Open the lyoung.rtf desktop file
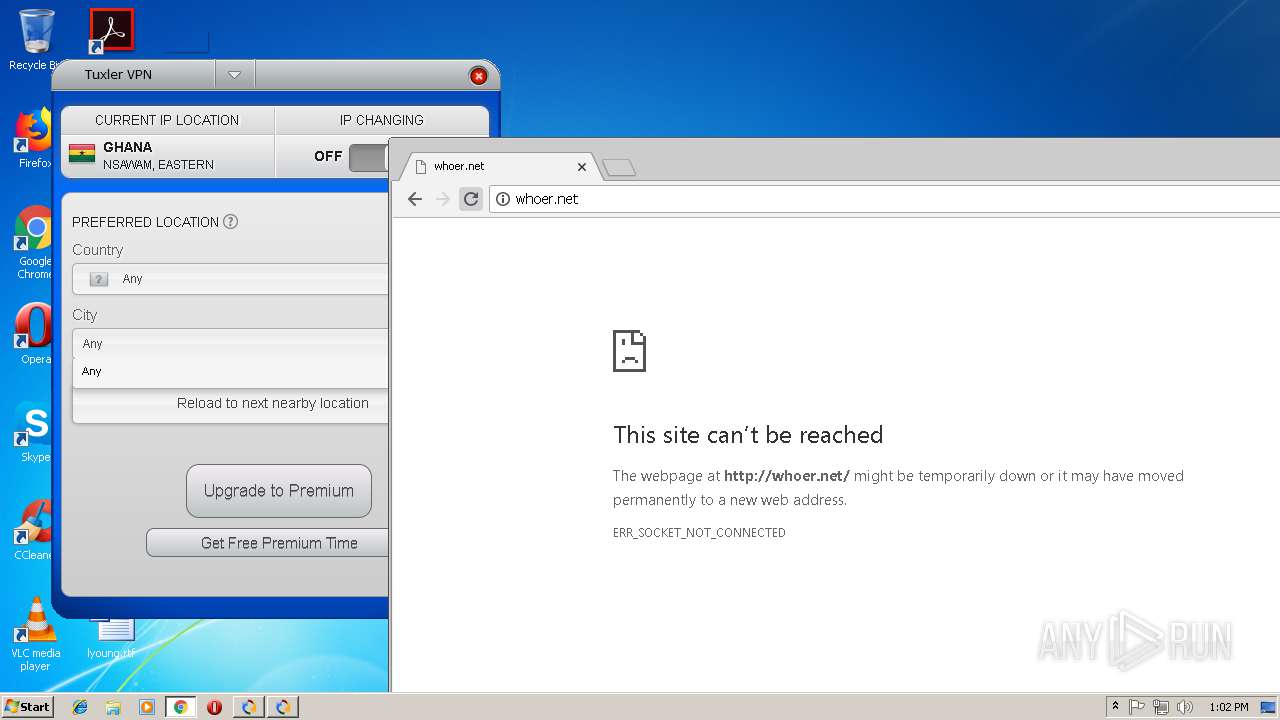 pos(111,638)
